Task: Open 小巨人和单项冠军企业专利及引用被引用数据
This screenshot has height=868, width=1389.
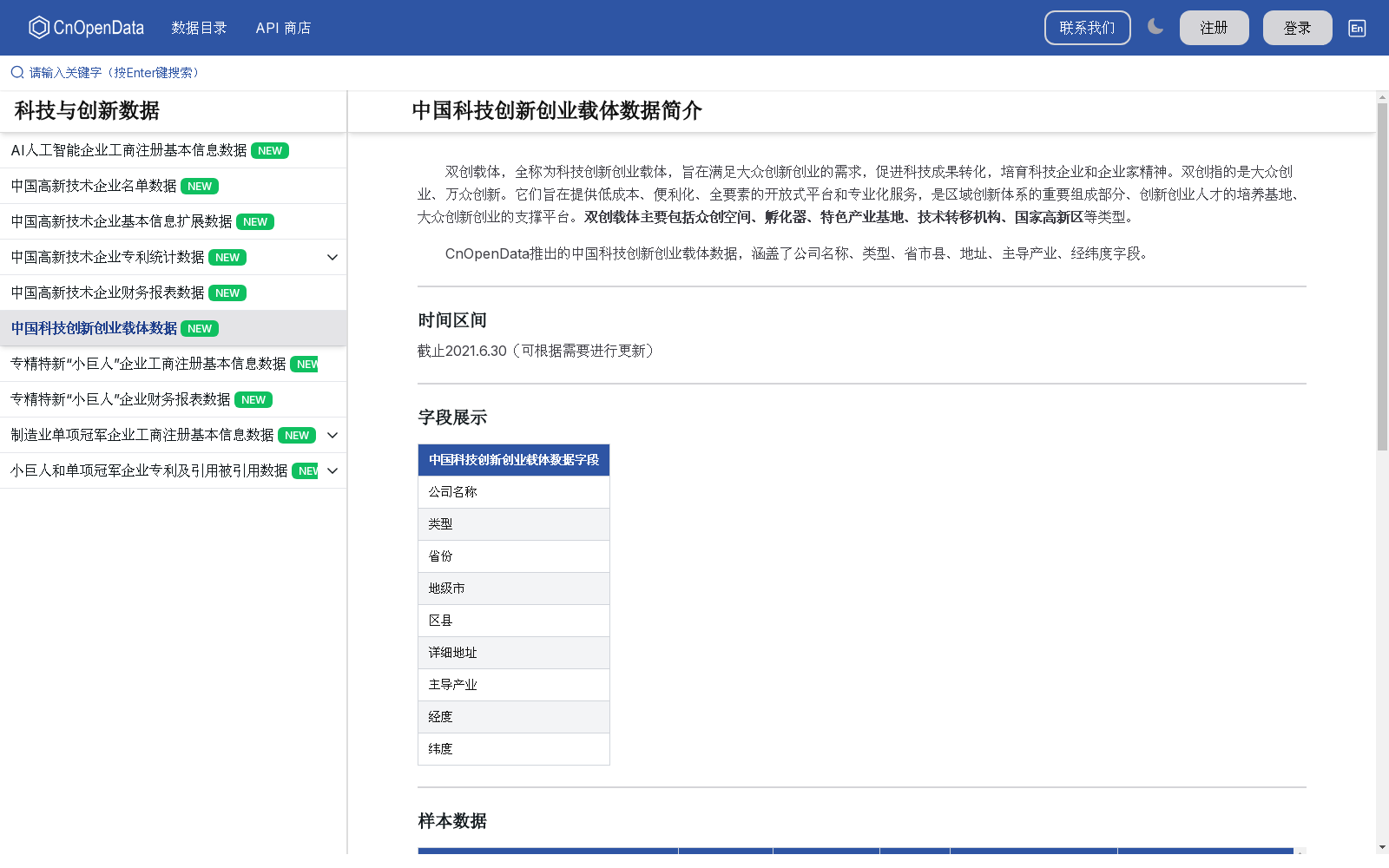Action: (x=149, y=470)
